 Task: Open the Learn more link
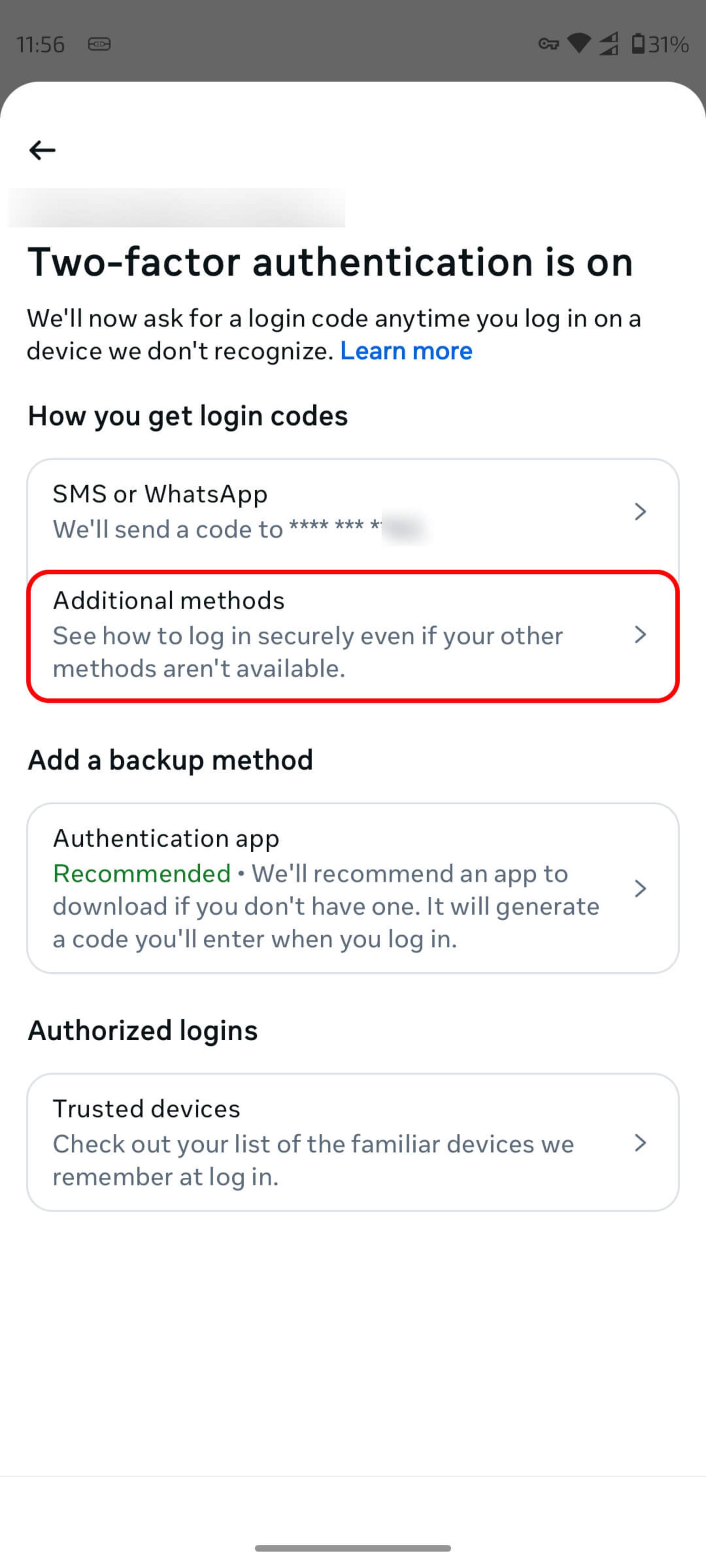click(x=406, y=351)
